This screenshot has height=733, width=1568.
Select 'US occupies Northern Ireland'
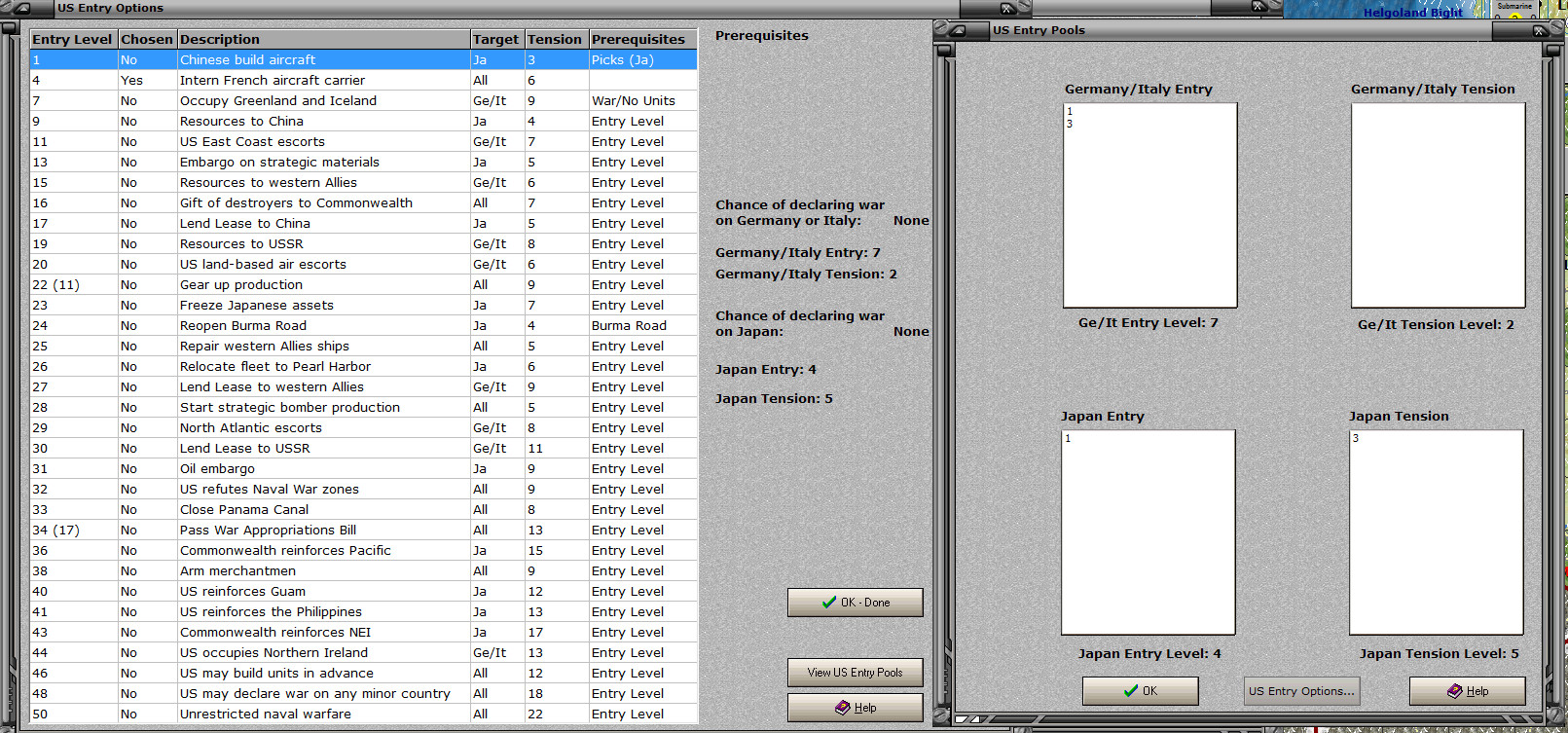(364, 652)
